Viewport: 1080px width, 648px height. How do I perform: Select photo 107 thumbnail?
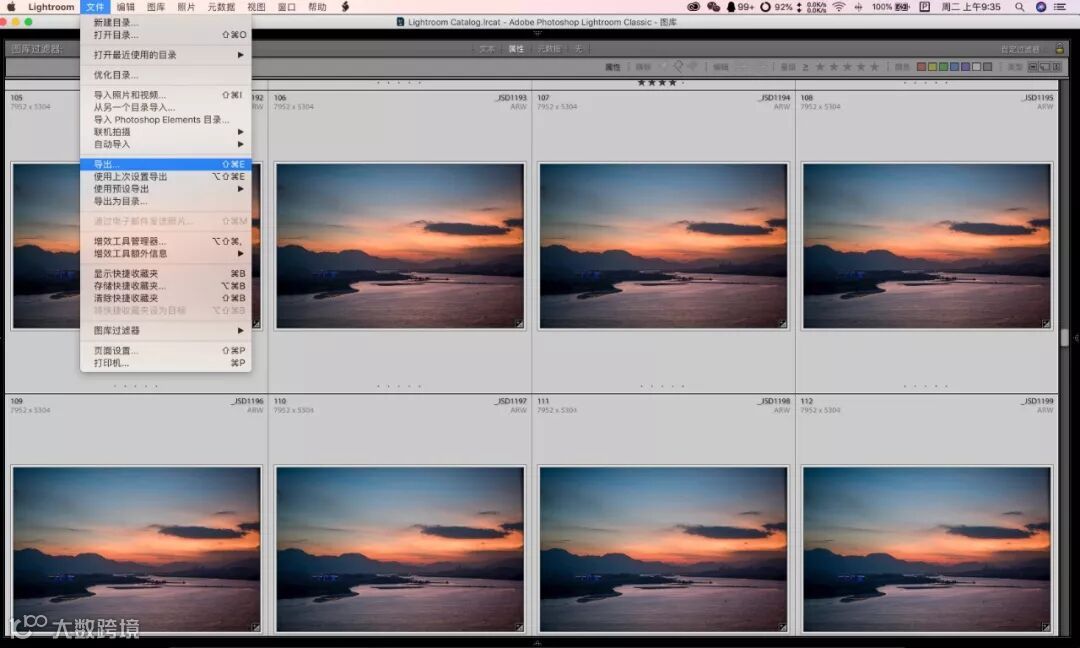tap(663, 246)
